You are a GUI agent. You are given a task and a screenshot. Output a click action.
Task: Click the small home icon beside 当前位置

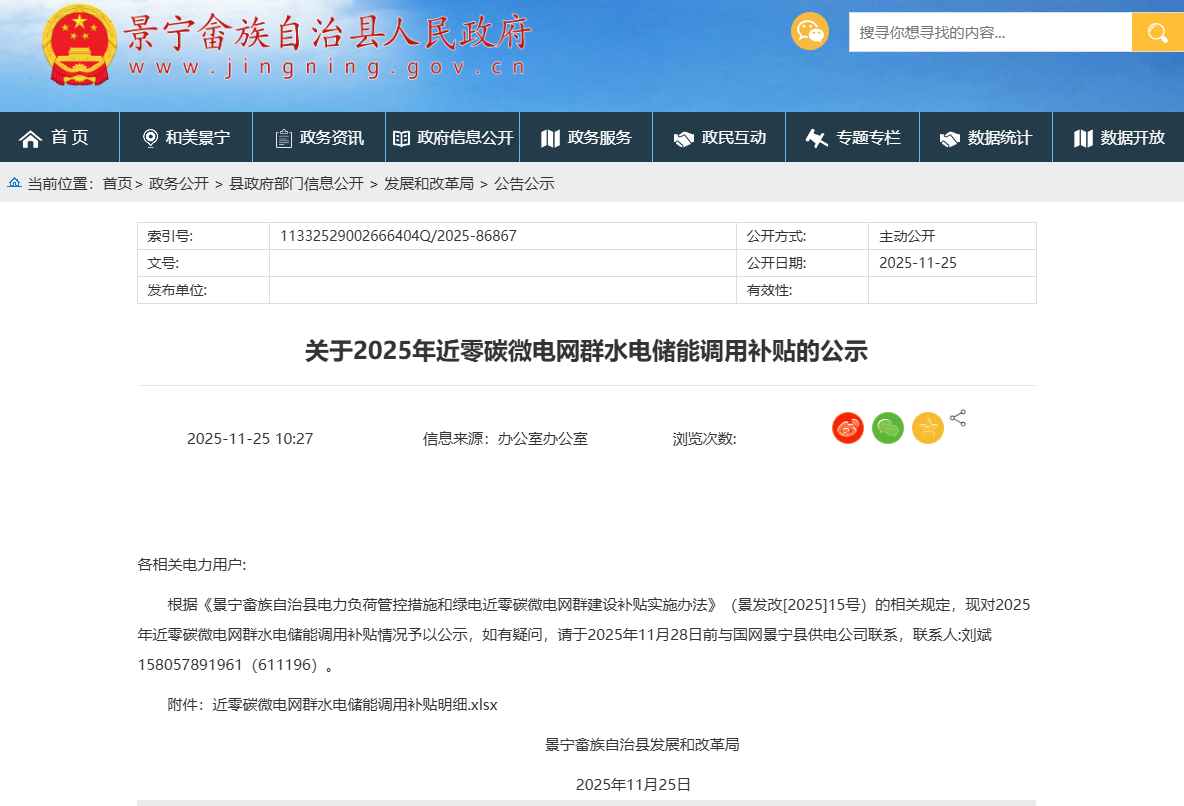(x=15, y=183)
